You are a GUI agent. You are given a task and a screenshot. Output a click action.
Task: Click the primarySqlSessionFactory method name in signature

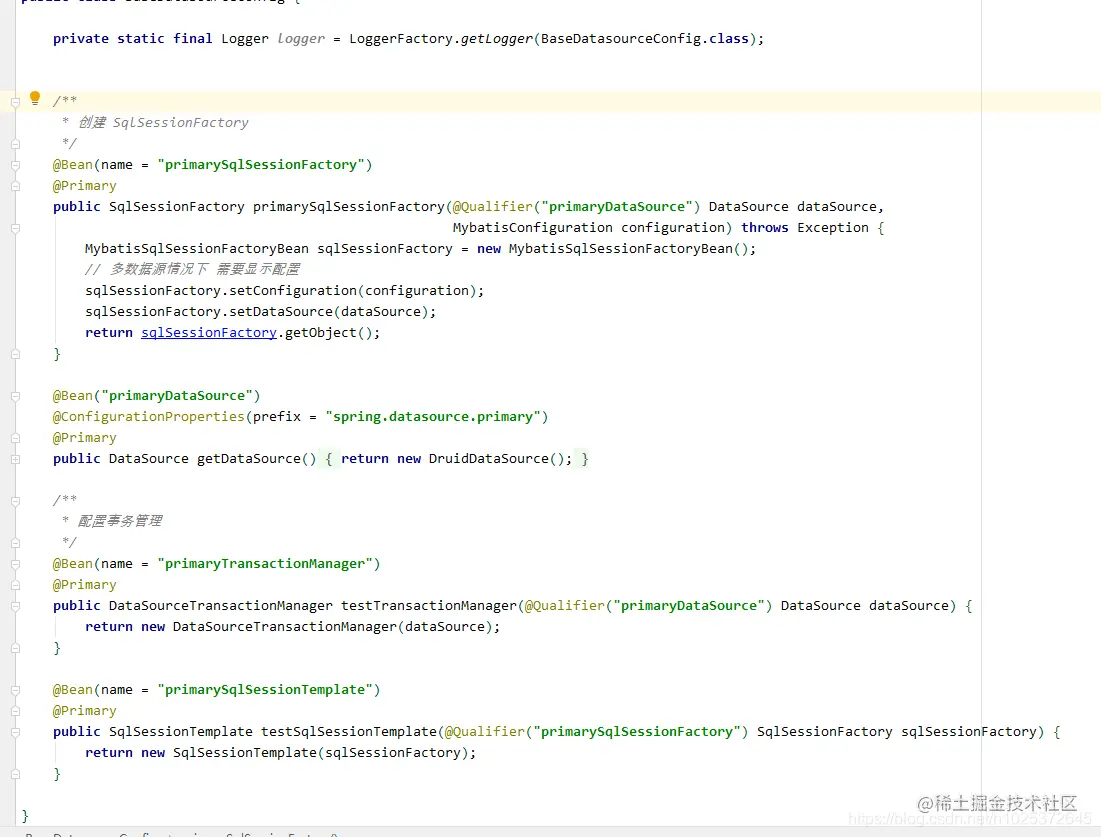(x=348, y=206)
